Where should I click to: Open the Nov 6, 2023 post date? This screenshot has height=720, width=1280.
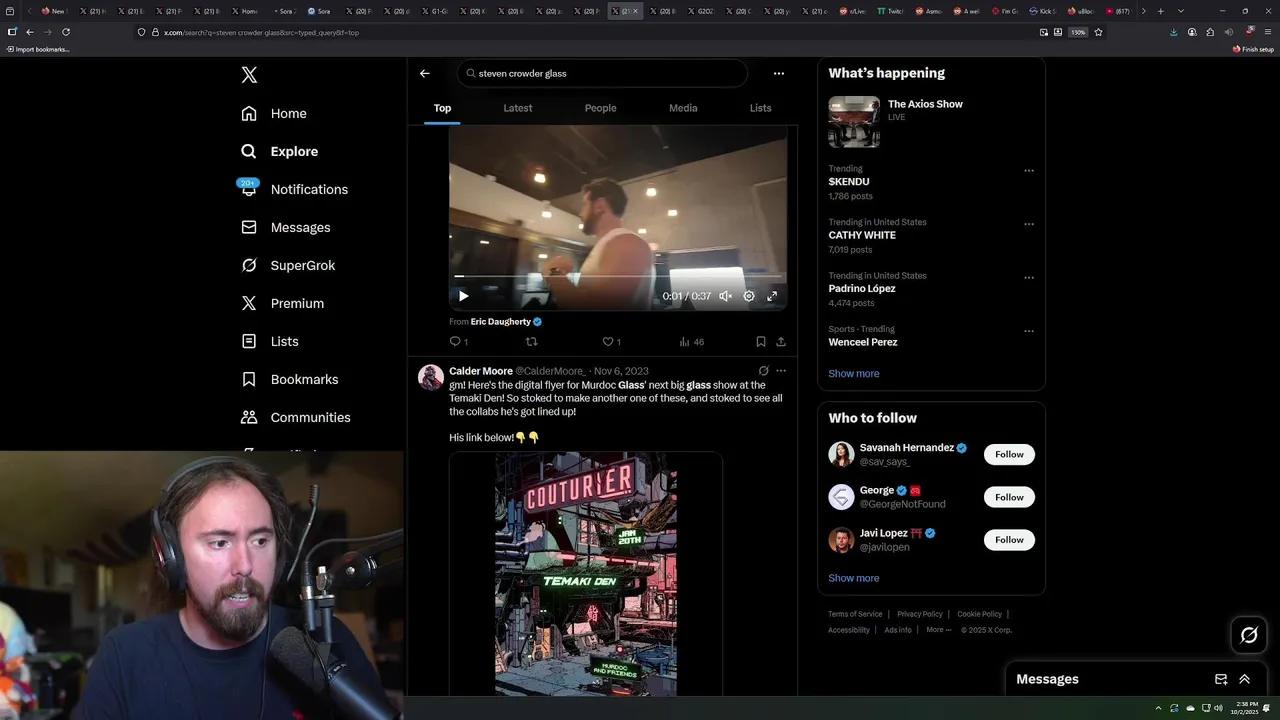coord(621,371)
